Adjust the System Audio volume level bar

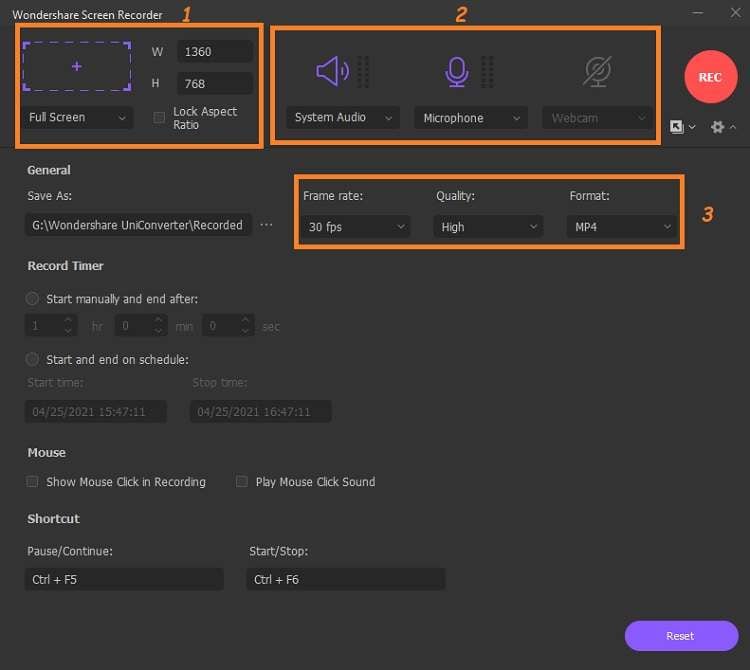(x=363, y=72)
